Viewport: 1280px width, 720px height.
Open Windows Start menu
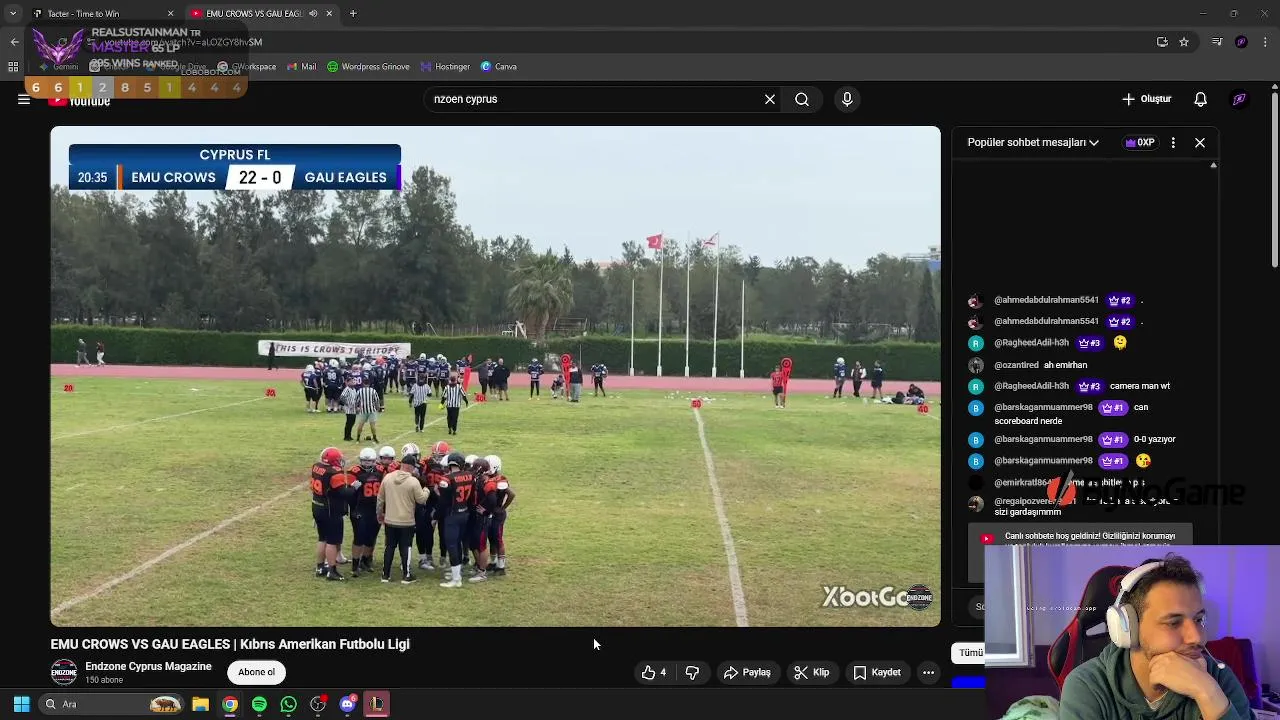pos(21,704)
